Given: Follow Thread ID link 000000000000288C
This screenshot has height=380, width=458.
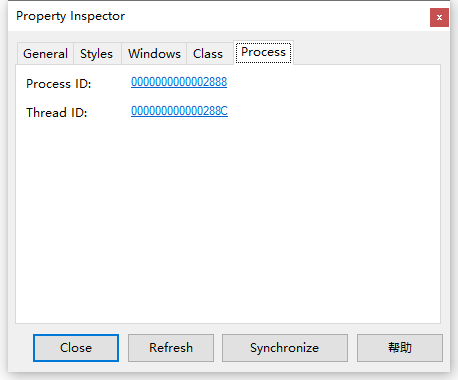Looking at the screenshot, I should click(x=179, y=111).
